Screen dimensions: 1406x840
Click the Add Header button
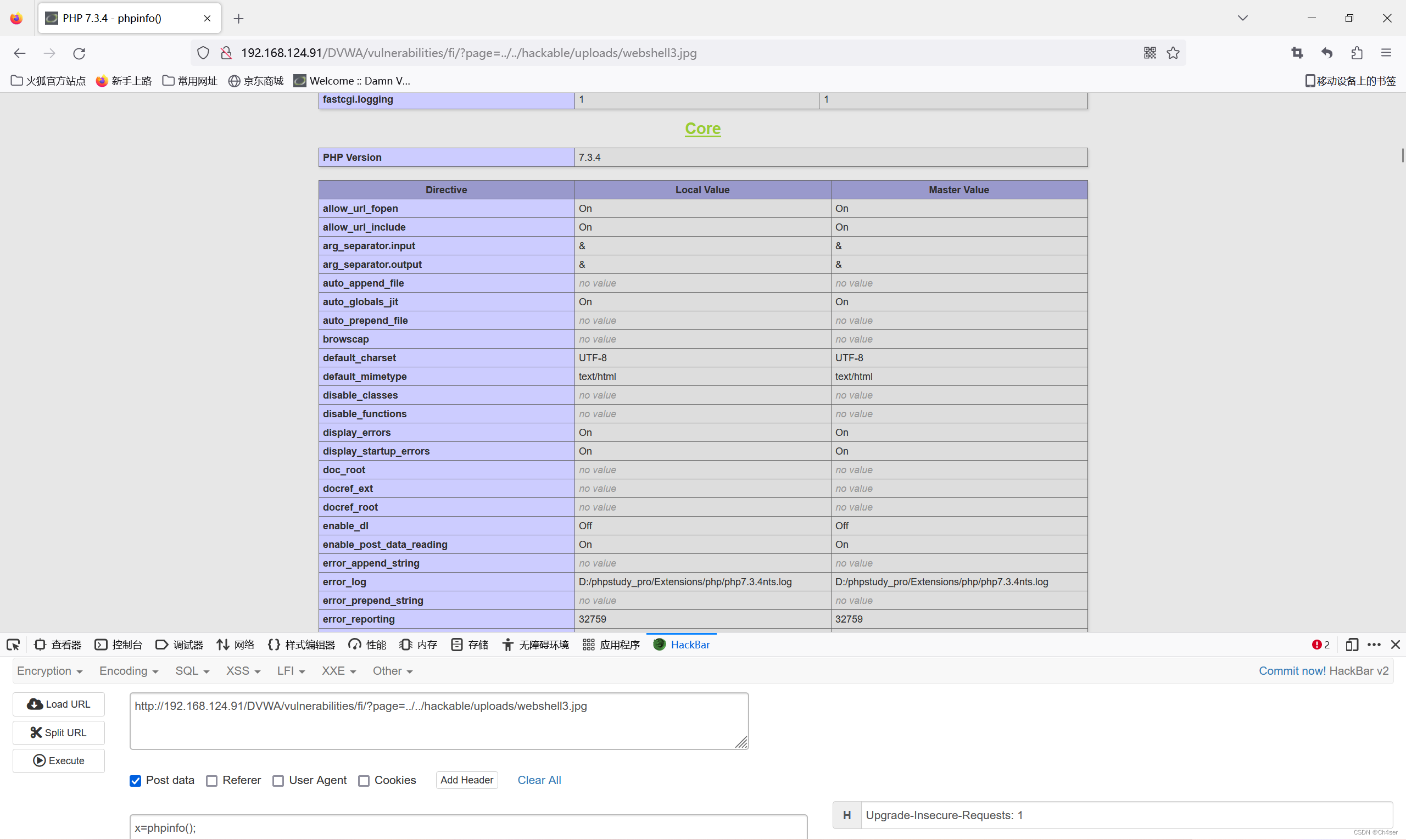coord(467,780)
